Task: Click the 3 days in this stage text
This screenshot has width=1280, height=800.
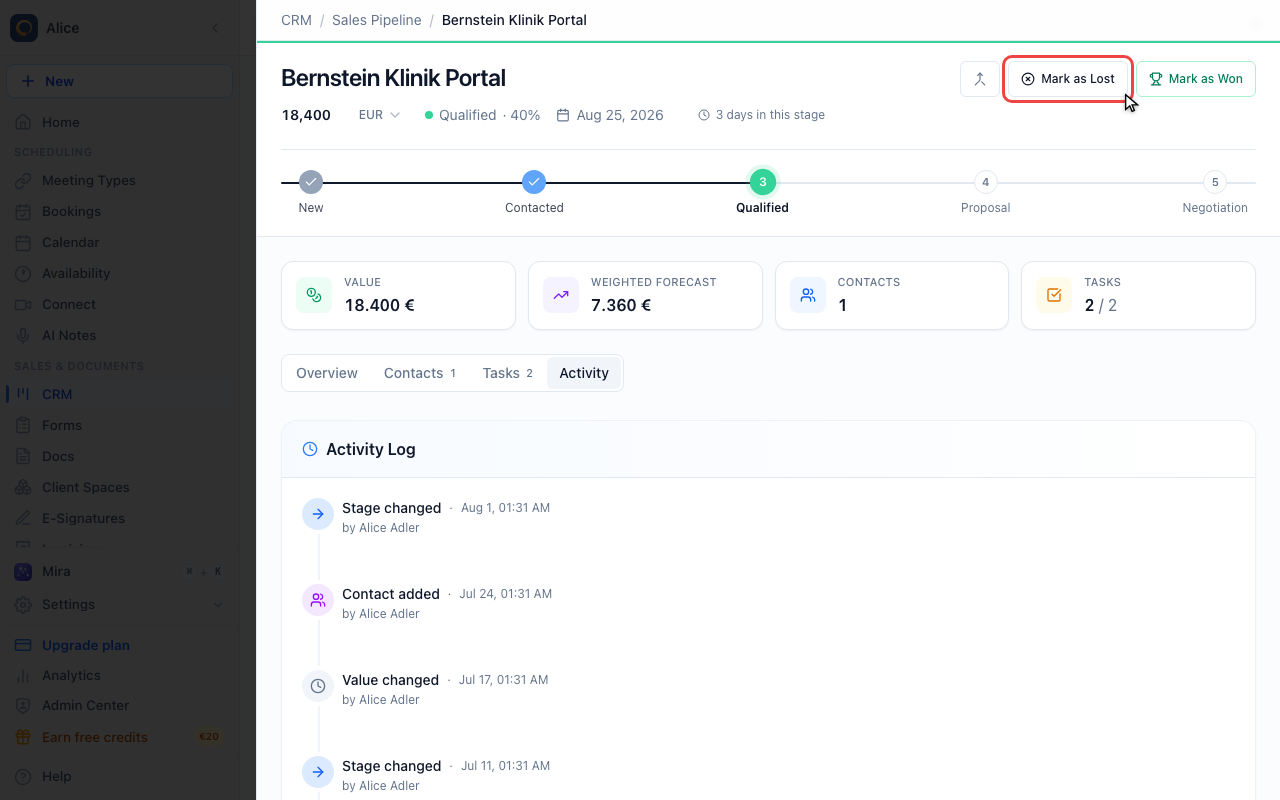Action: [x=770, y=115]
